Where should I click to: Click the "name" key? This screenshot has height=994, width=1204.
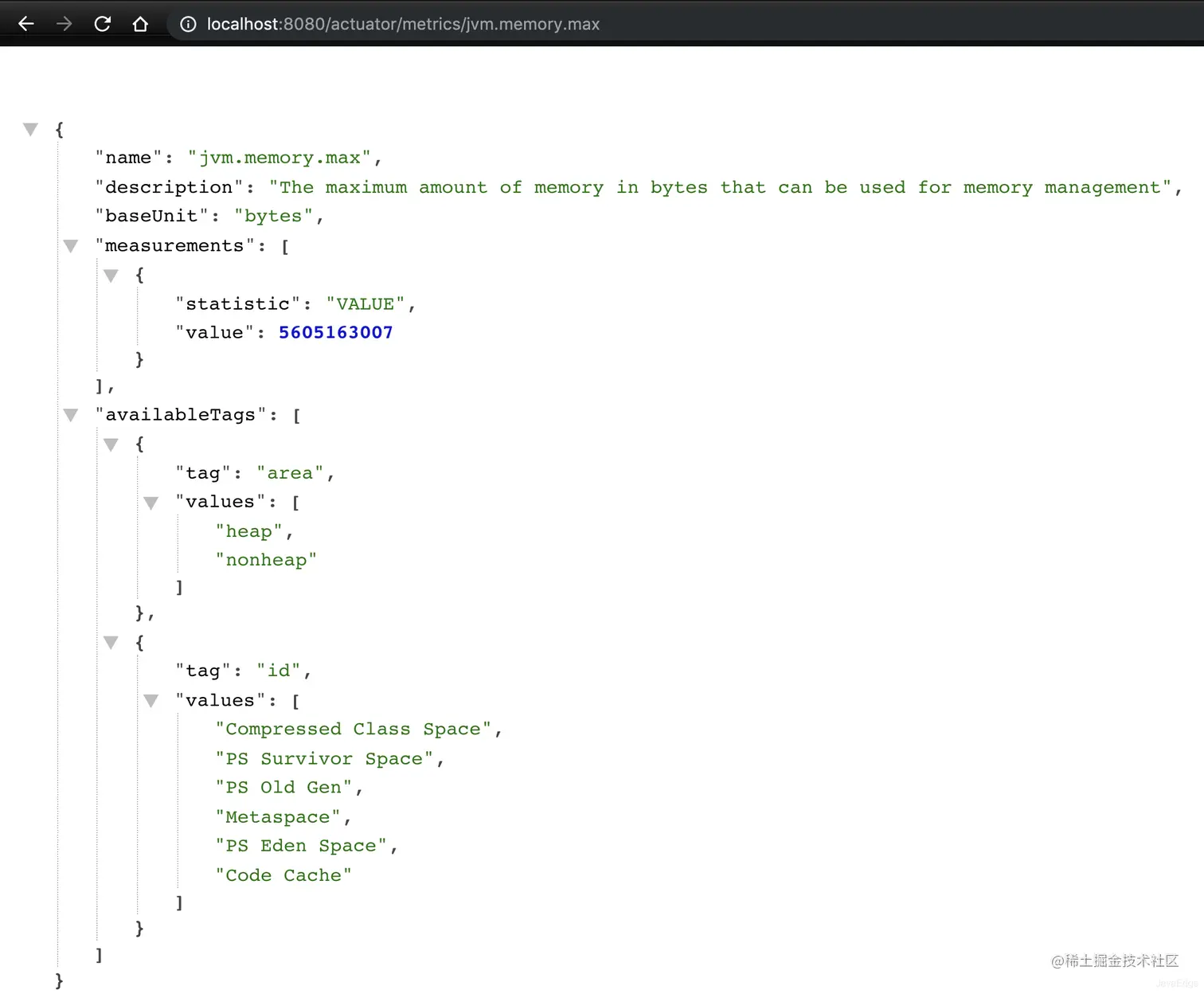(129, 158)
